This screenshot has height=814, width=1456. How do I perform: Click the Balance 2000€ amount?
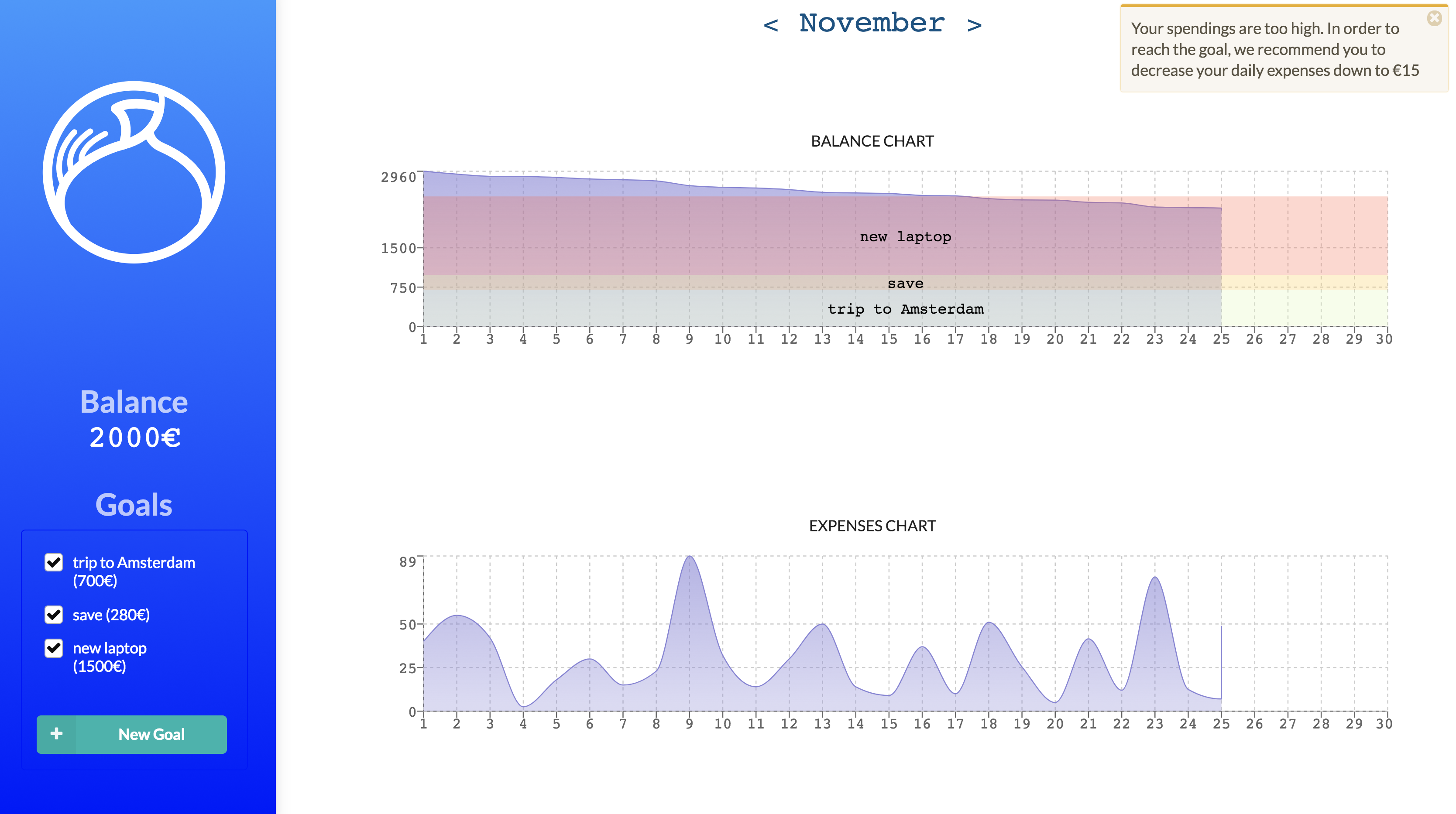coord(134,437)
